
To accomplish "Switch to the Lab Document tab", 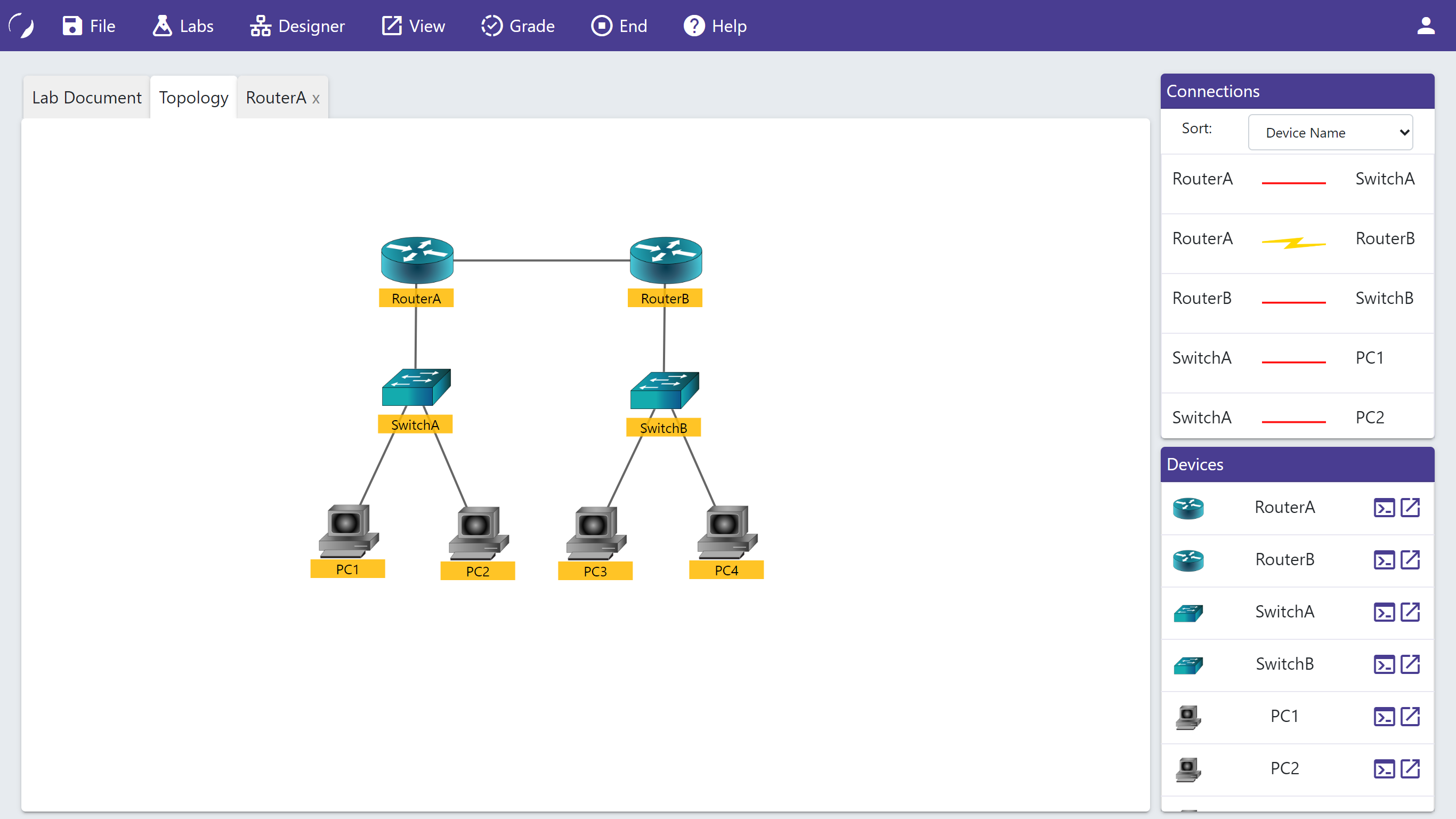I will (x=86, y=97).
